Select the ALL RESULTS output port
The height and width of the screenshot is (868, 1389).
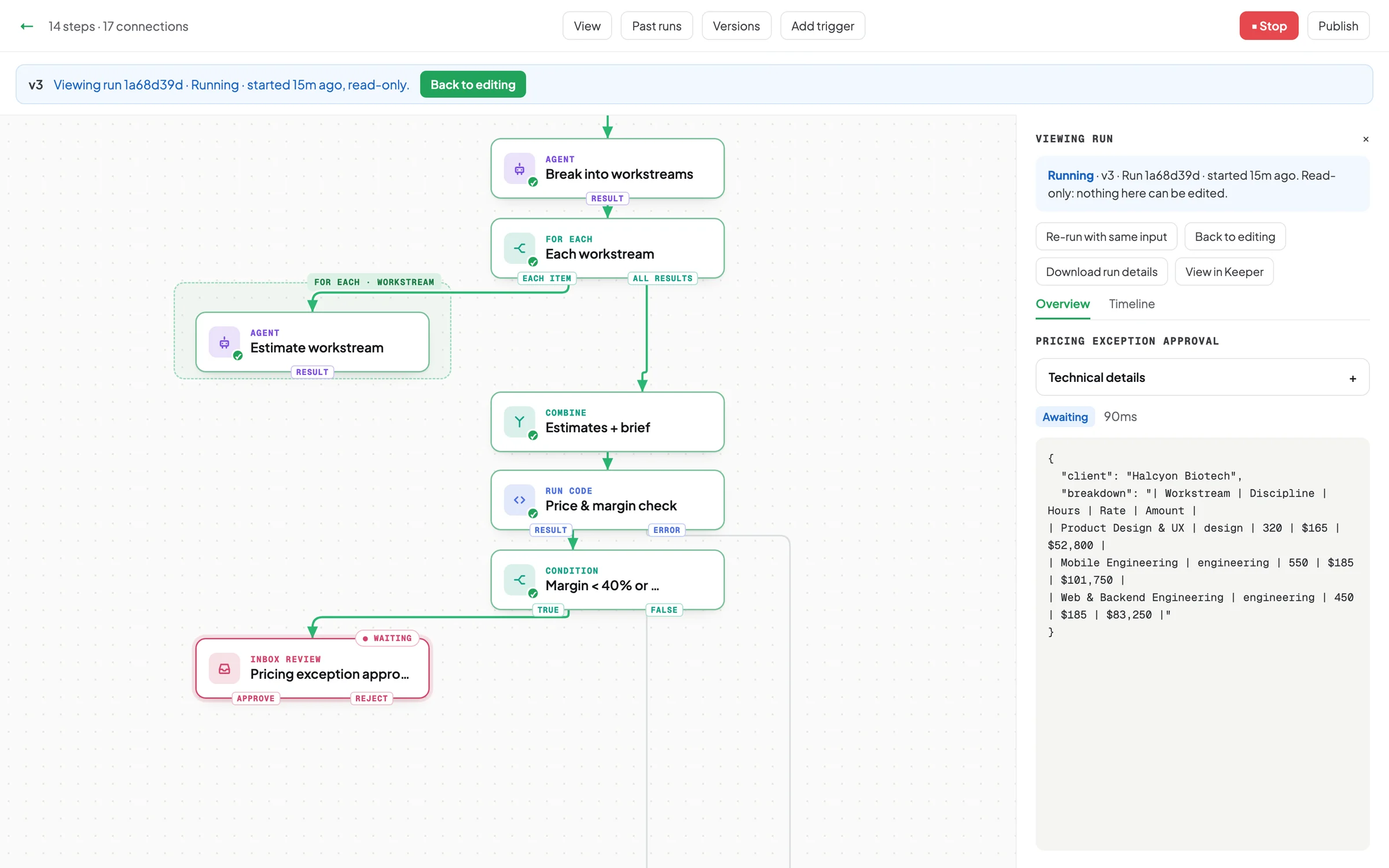663,278
